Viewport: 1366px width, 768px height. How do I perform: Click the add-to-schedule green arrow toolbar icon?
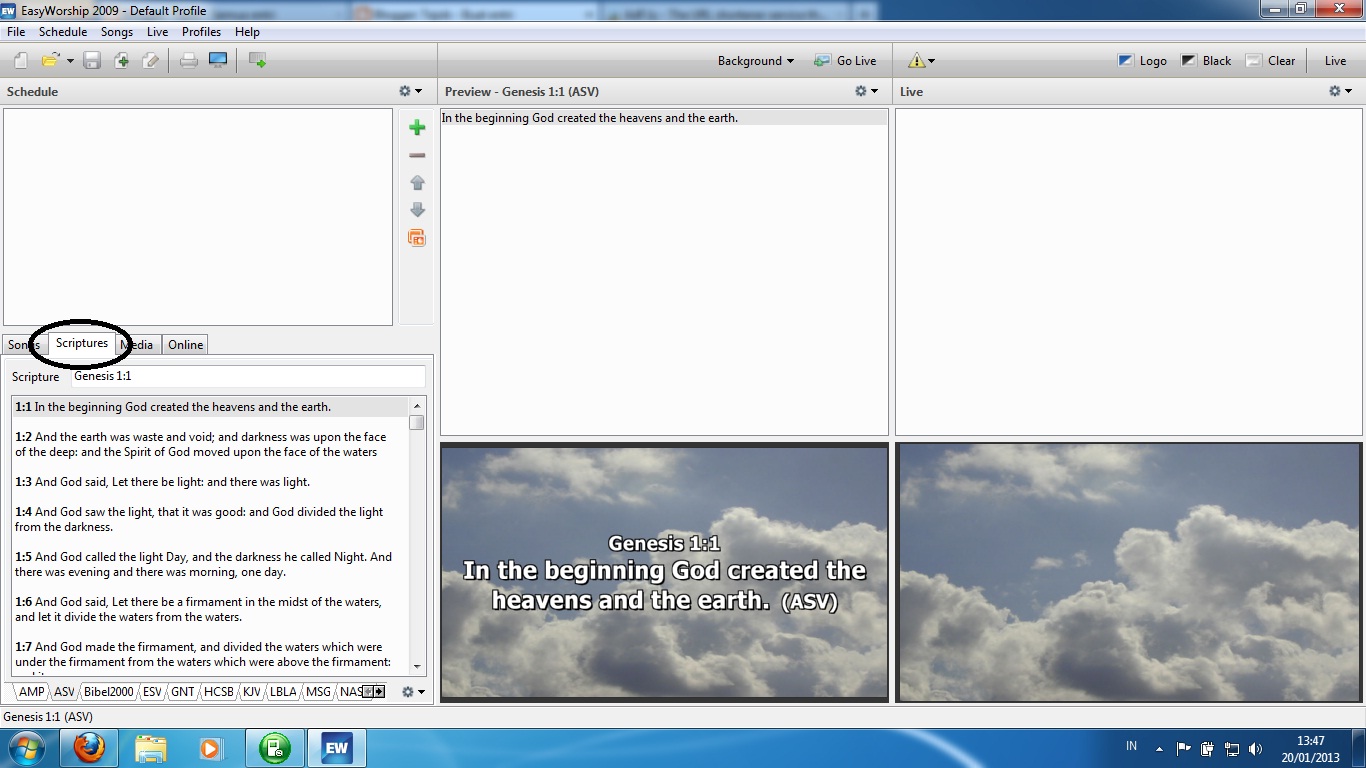[x=257, y=61]
